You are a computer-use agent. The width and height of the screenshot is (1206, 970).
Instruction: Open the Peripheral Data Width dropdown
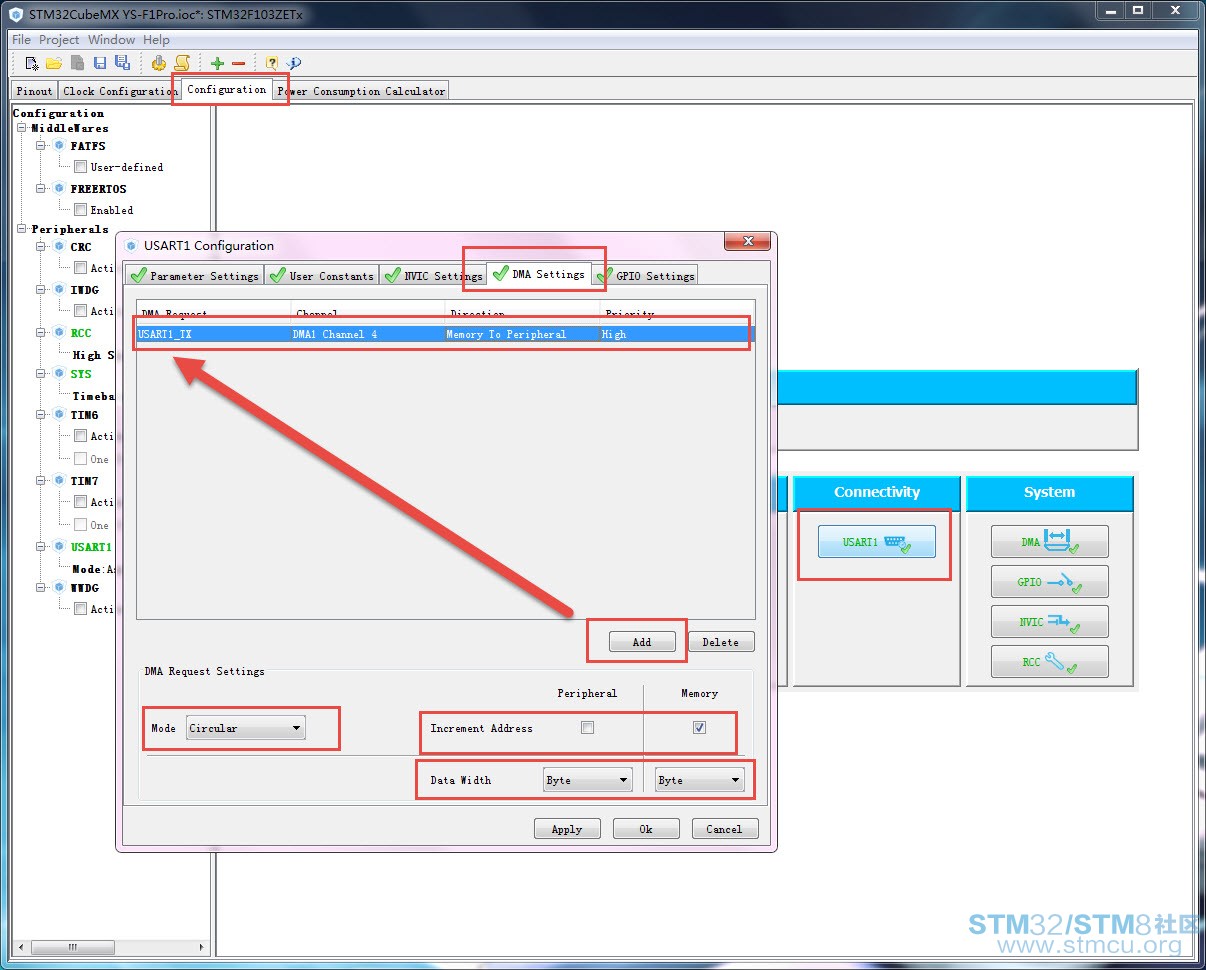pos(588,780)
